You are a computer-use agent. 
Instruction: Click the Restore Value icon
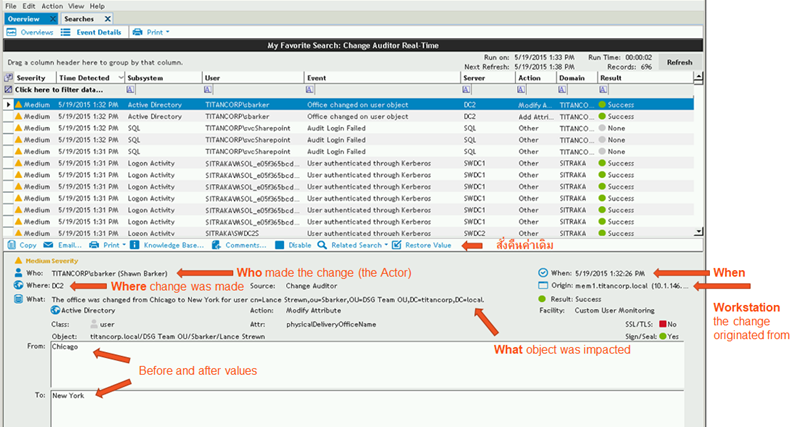click(396, 245)
